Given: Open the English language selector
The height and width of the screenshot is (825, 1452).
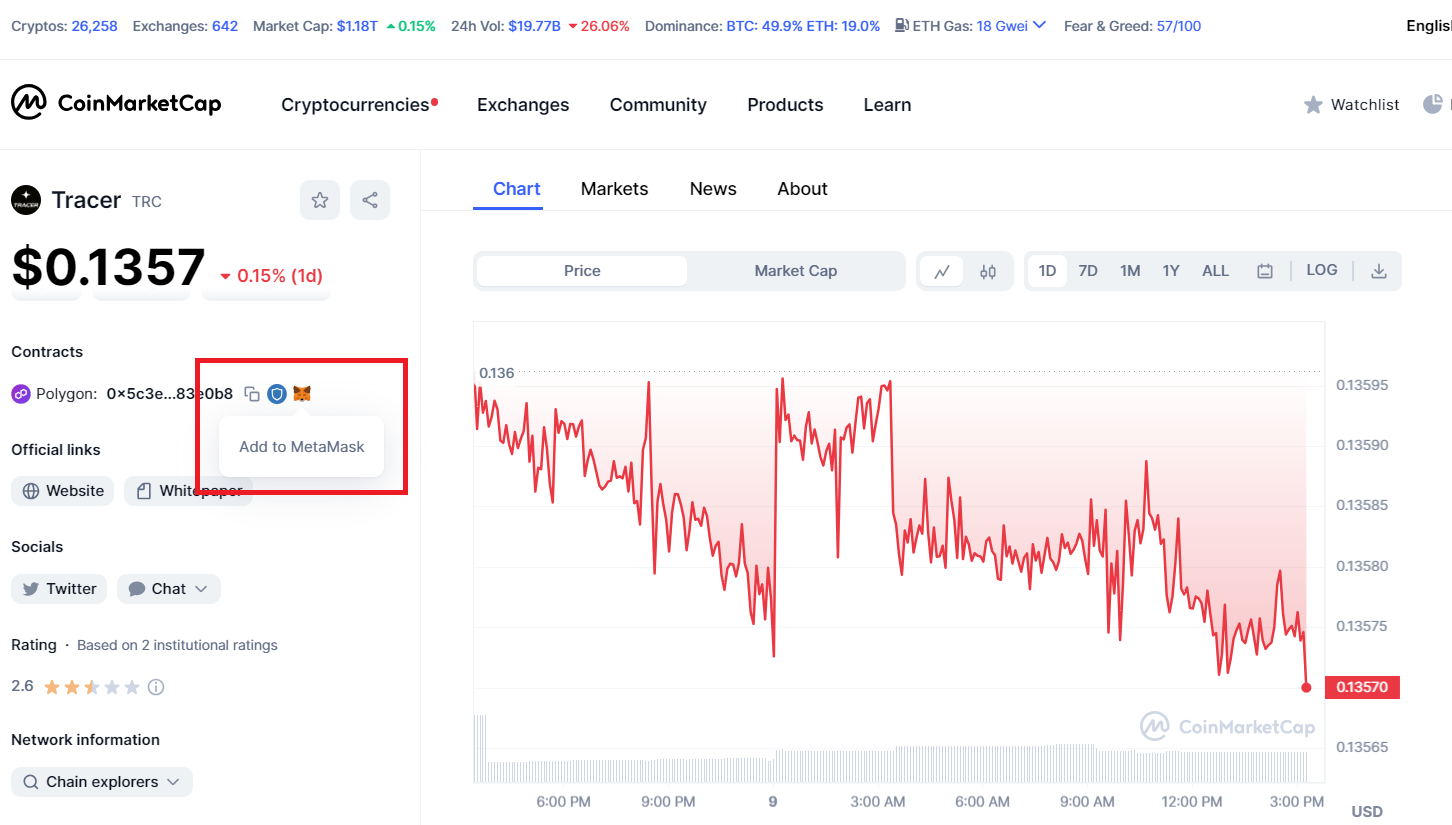Looking at the screenshot, I should pyautogui.click(x=1428, y=26).
